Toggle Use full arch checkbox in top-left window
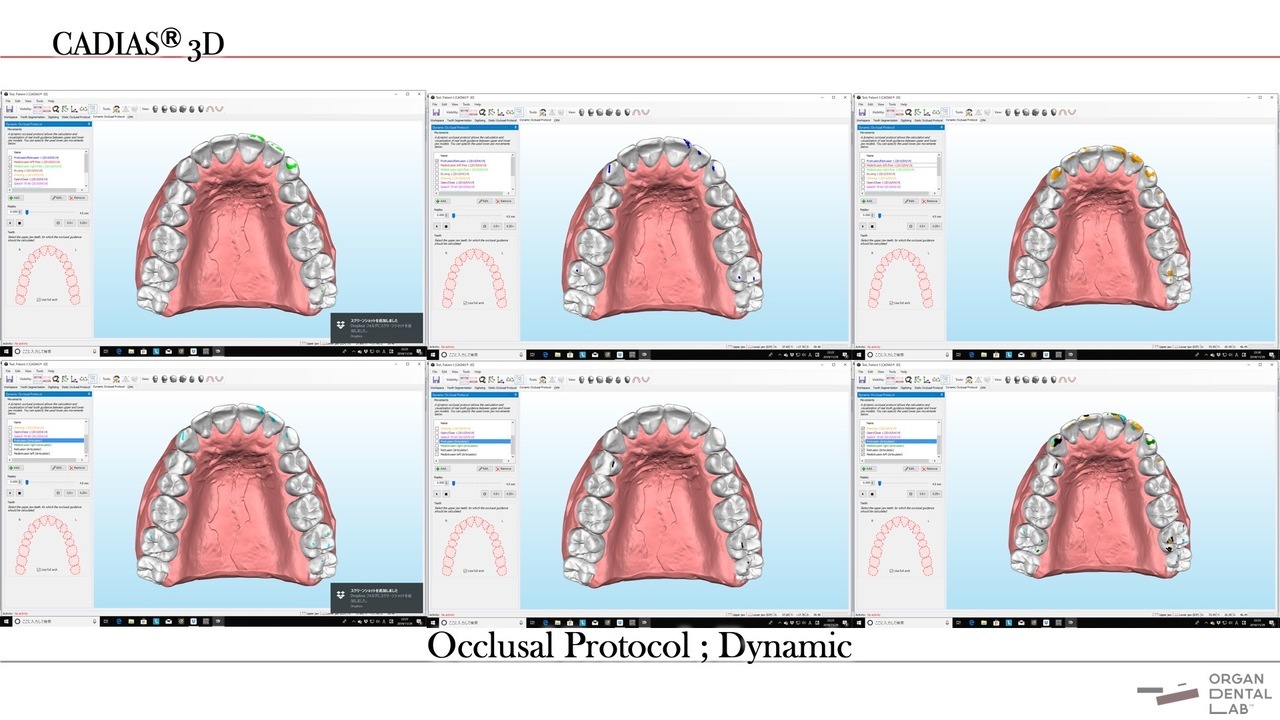 39,300
